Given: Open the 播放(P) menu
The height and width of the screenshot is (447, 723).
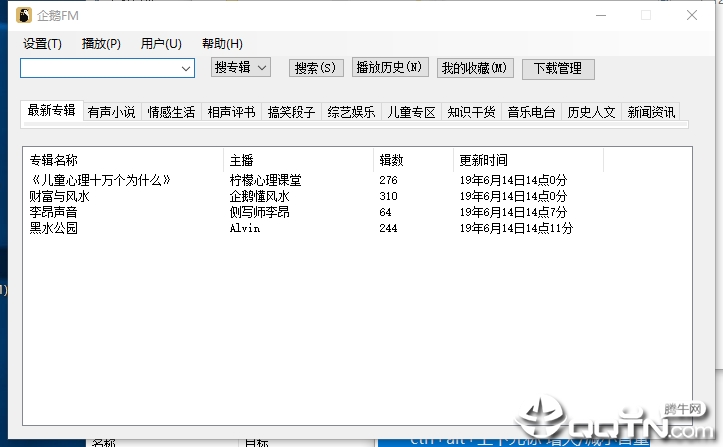Looking at the screenshot, I should pyautogui.click(x=101, y=44).
